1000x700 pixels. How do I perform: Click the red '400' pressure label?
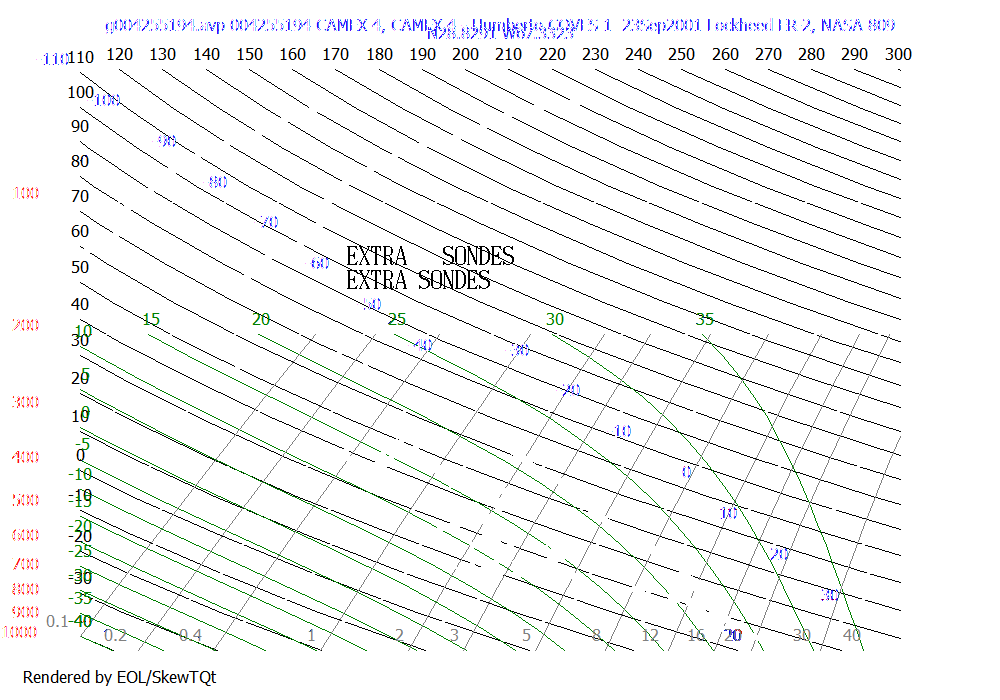coord(26,457)
